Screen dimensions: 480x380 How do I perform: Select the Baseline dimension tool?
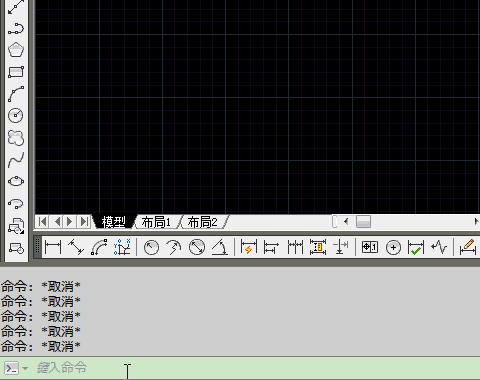point(271,248)
